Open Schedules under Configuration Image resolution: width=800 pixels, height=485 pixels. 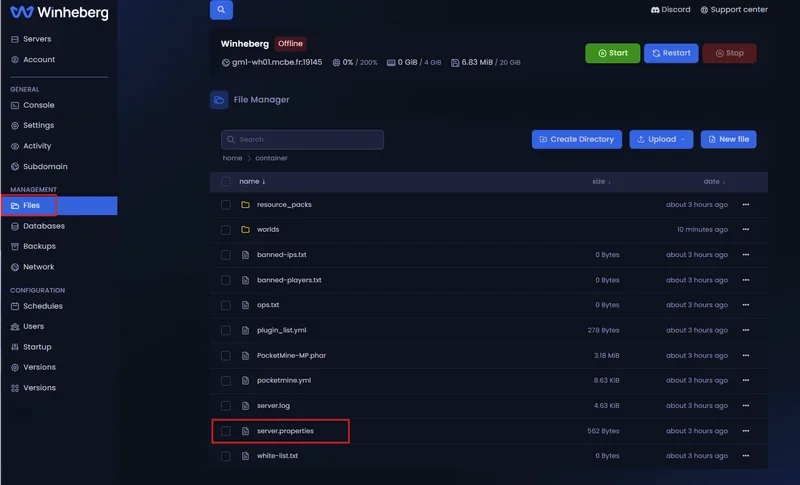(x=37, y=306)
